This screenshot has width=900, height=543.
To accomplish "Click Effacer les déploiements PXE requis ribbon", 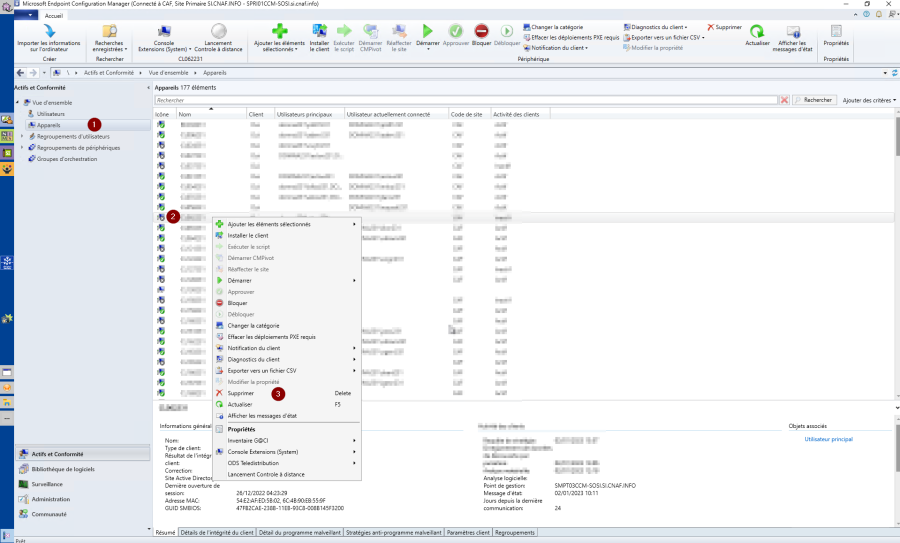I will click(571, 37).
